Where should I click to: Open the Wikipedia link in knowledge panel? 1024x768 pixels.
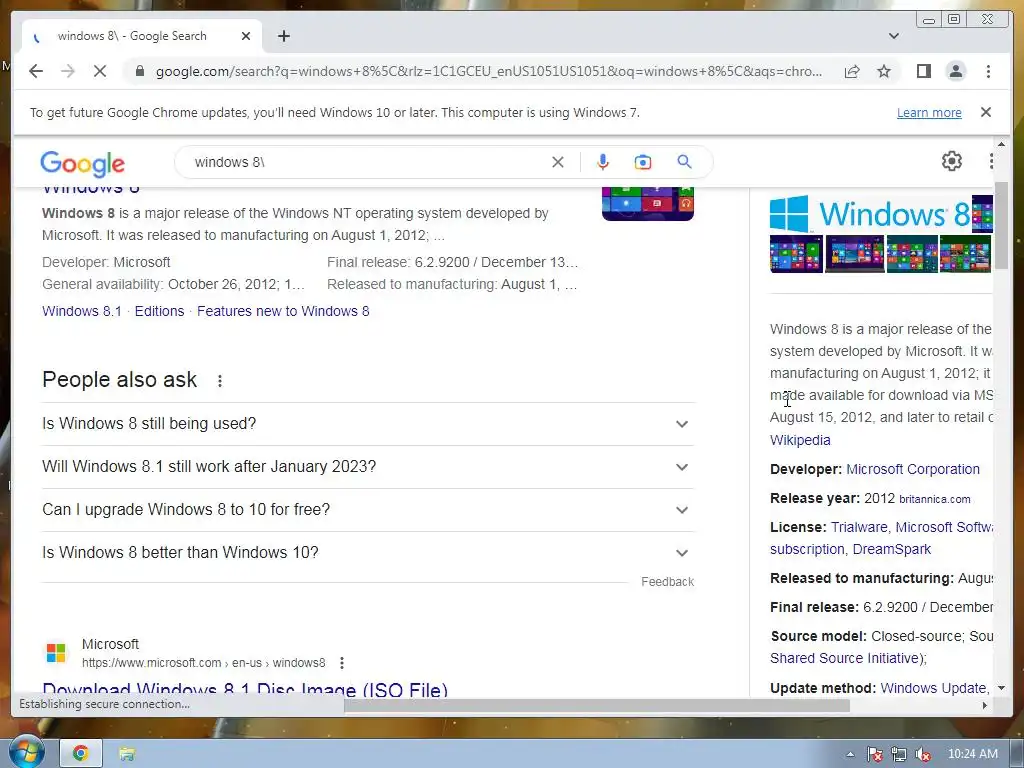tap(800, 440)
